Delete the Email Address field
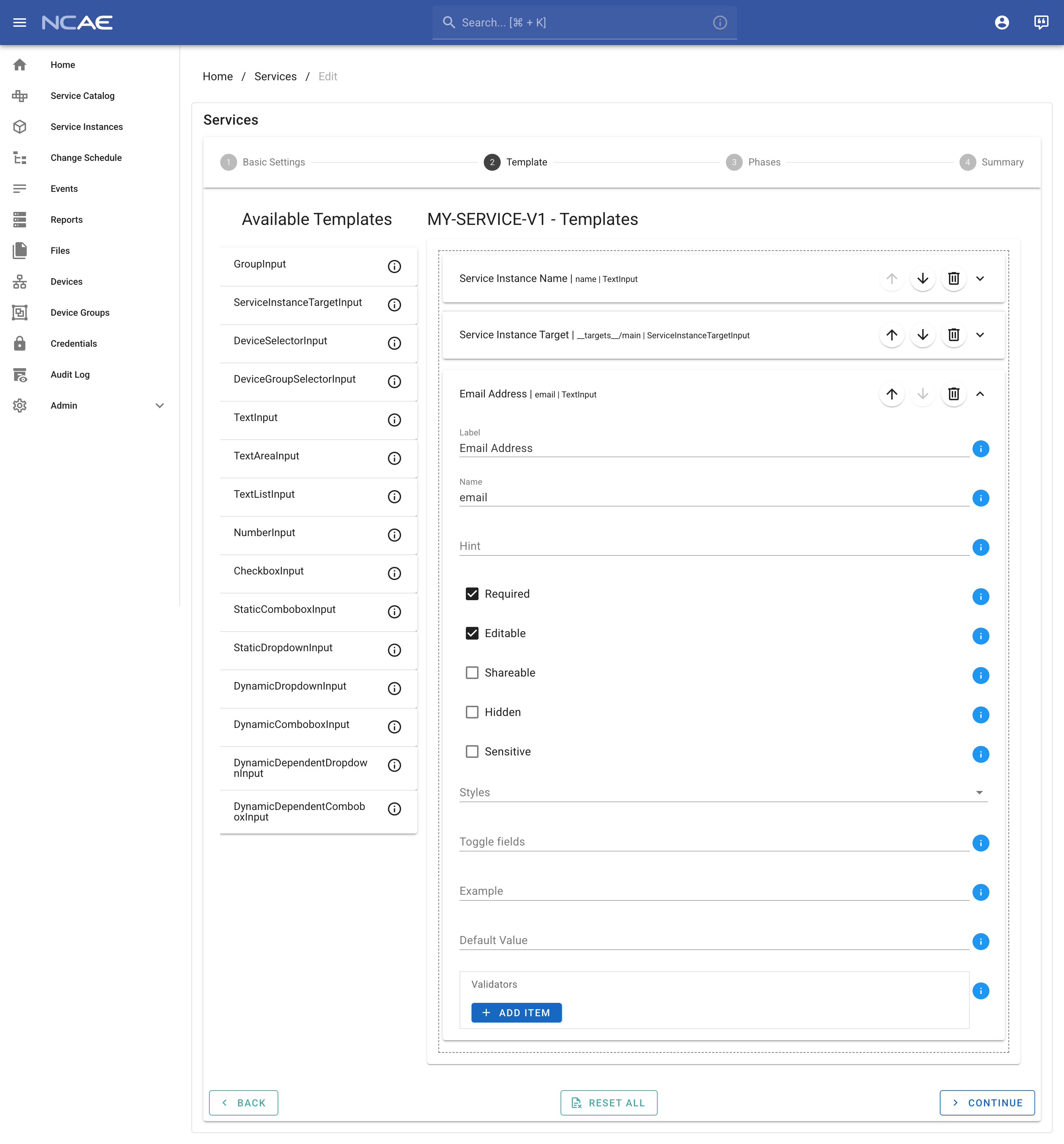Screen dimensions: 1064x1144 tap(954, 394)
